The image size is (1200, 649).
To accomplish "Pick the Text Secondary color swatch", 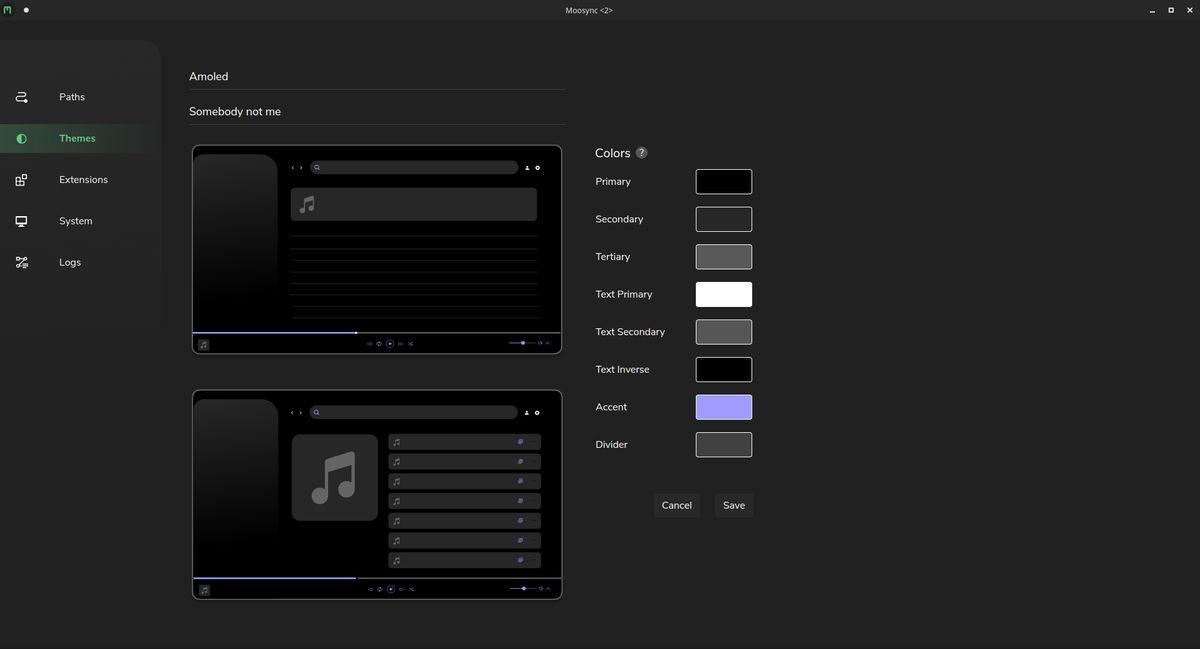I will click(724, 332).
